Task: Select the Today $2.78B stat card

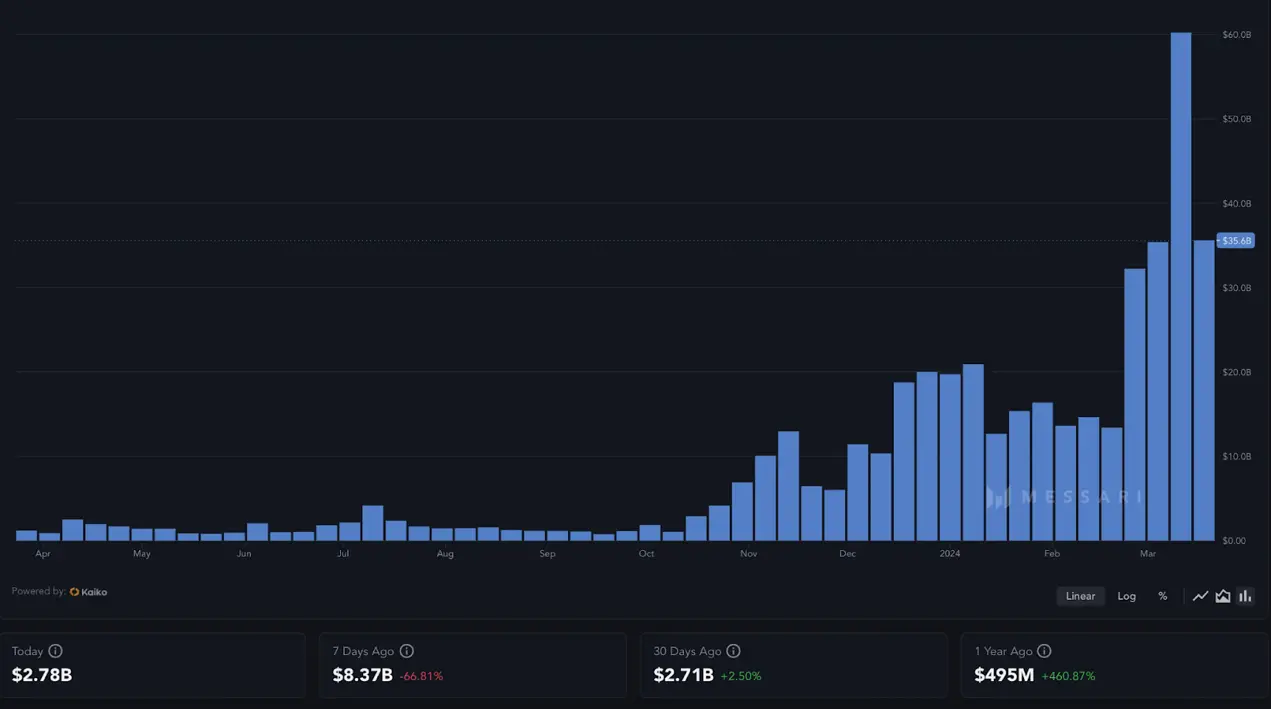Action: 152,664
